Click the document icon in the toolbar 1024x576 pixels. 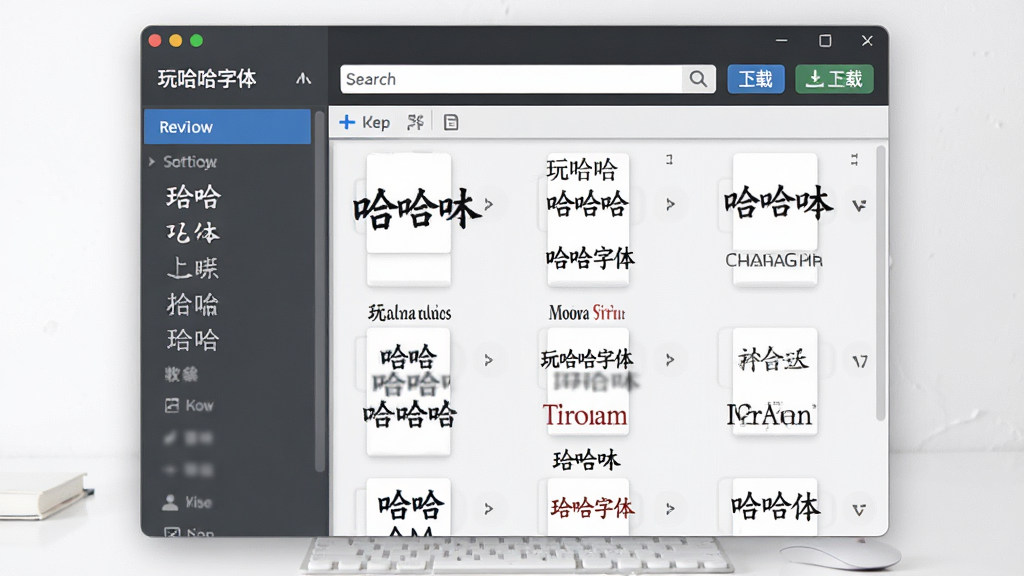(451, 122)
